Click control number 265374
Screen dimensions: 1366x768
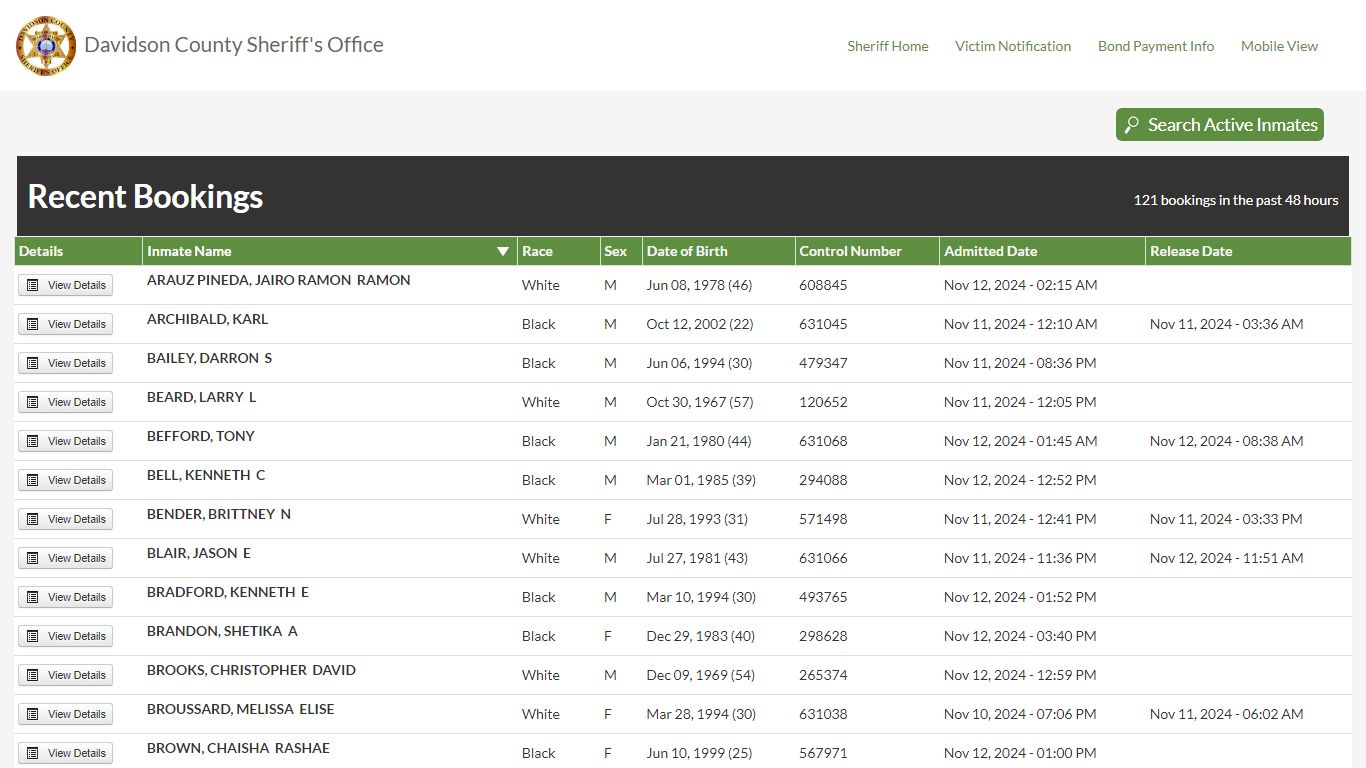click(823, 675)
